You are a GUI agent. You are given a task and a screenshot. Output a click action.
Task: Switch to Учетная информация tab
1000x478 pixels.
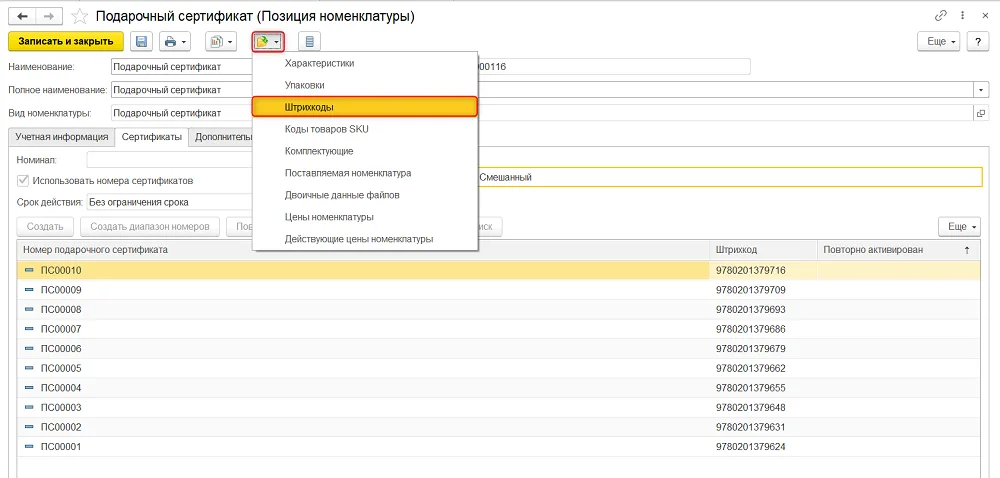click(62, 137)
